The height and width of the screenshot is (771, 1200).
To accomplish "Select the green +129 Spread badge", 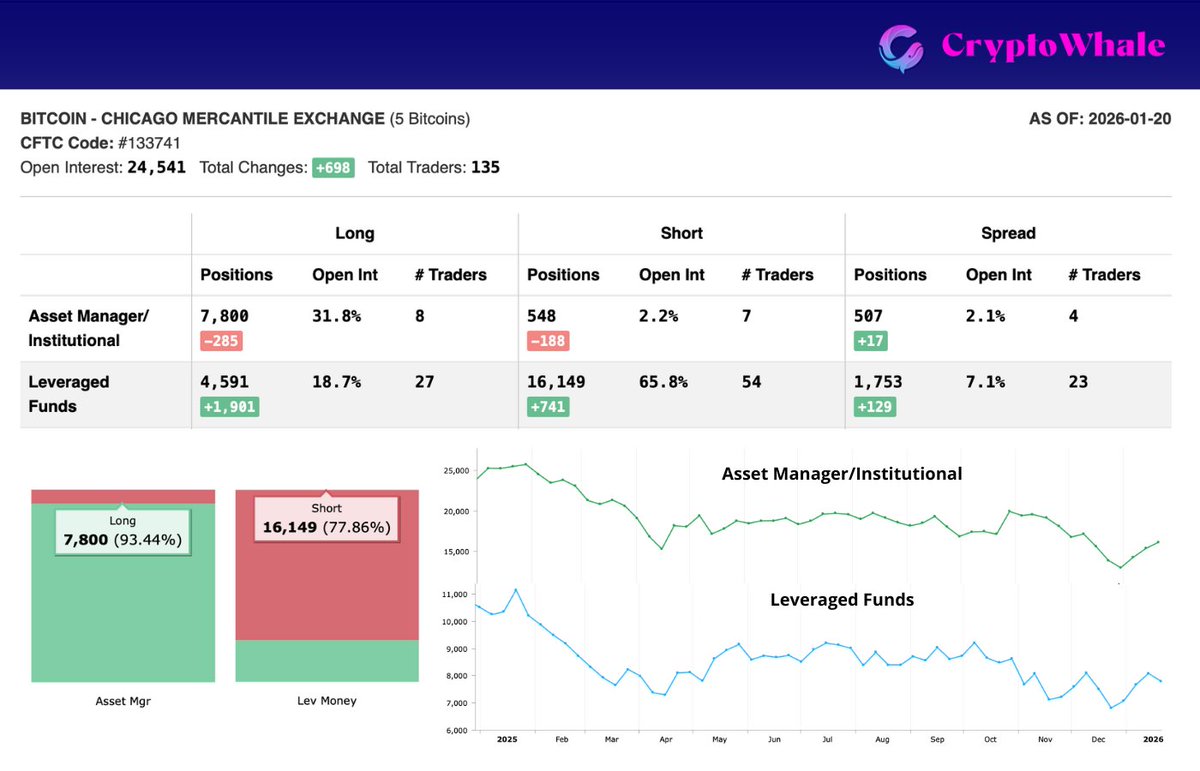I will coord(875,406).
